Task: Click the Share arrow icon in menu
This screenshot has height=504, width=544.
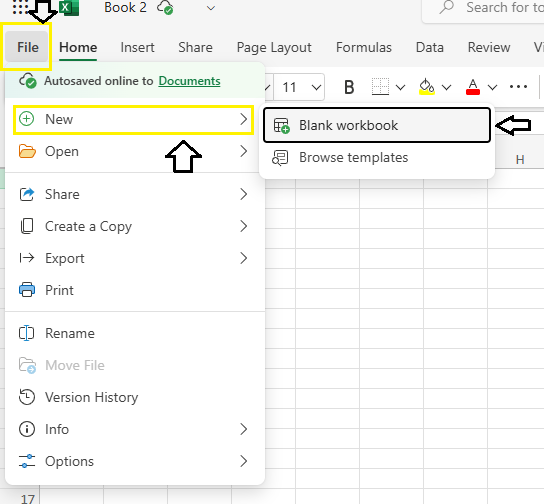Action: (x=27, y=194)
